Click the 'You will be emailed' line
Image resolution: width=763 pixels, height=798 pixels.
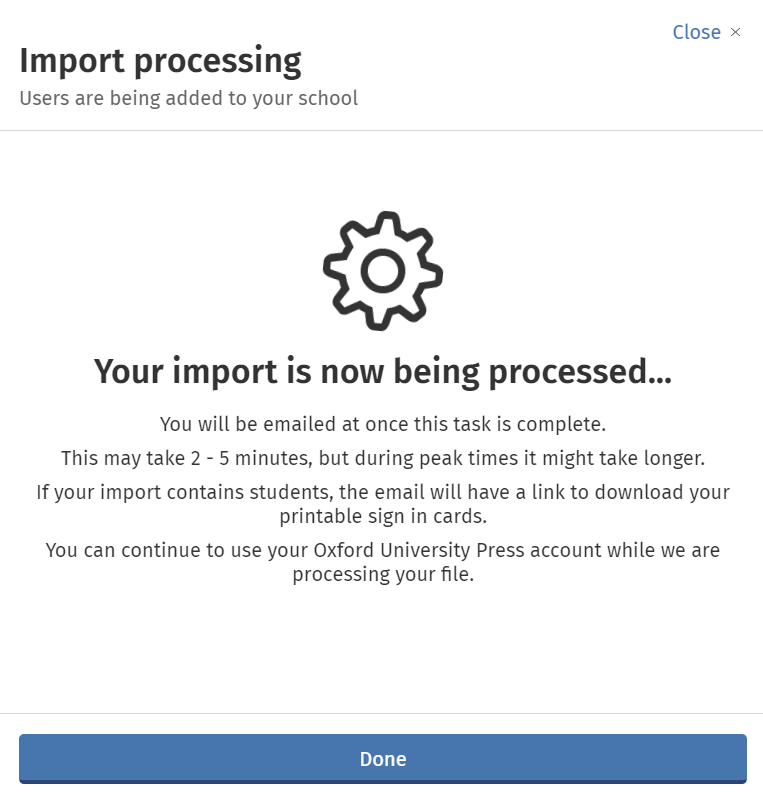tap(382, 424)
